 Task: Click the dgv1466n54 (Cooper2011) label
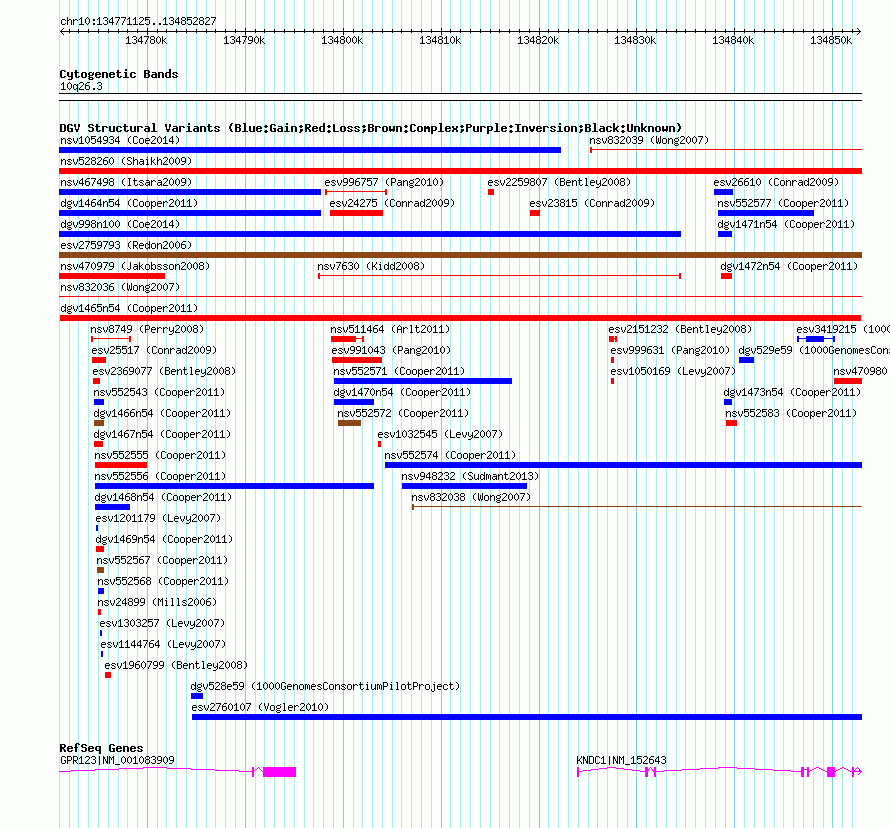coord(162,413)
